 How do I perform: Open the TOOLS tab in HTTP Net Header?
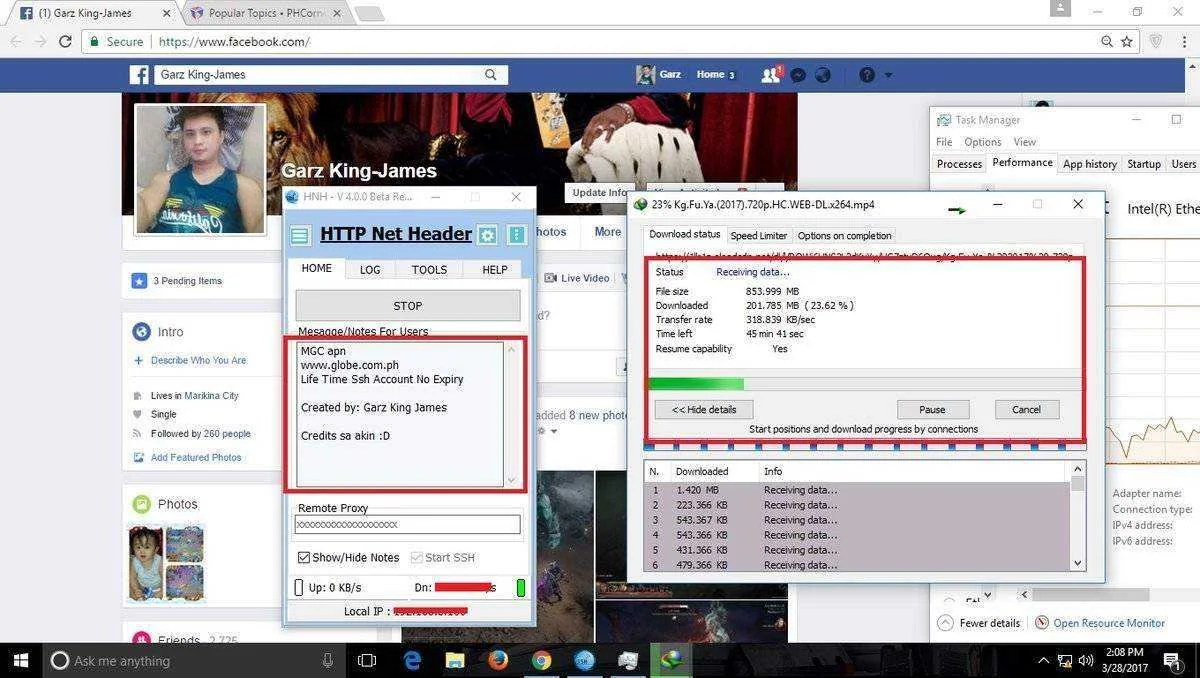tap(429, 270)
